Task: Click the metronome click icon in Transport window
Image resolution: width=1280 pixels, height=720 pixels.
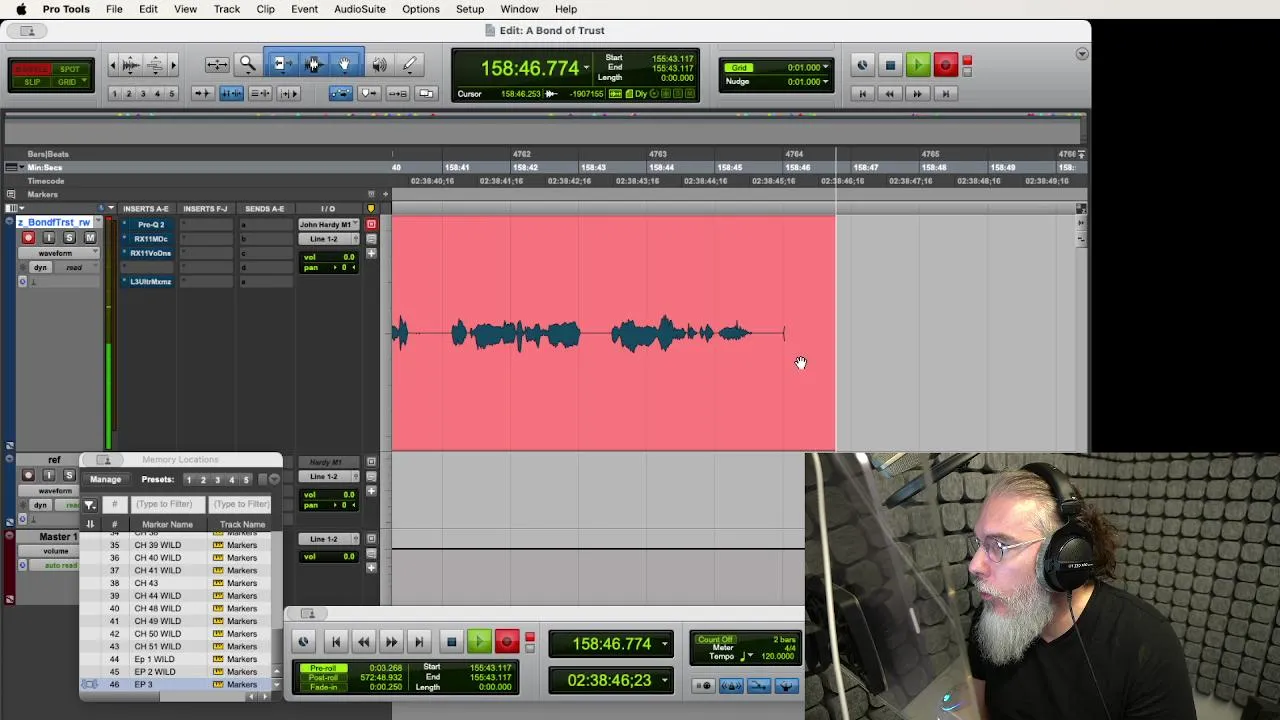Action: pos(731,686)
